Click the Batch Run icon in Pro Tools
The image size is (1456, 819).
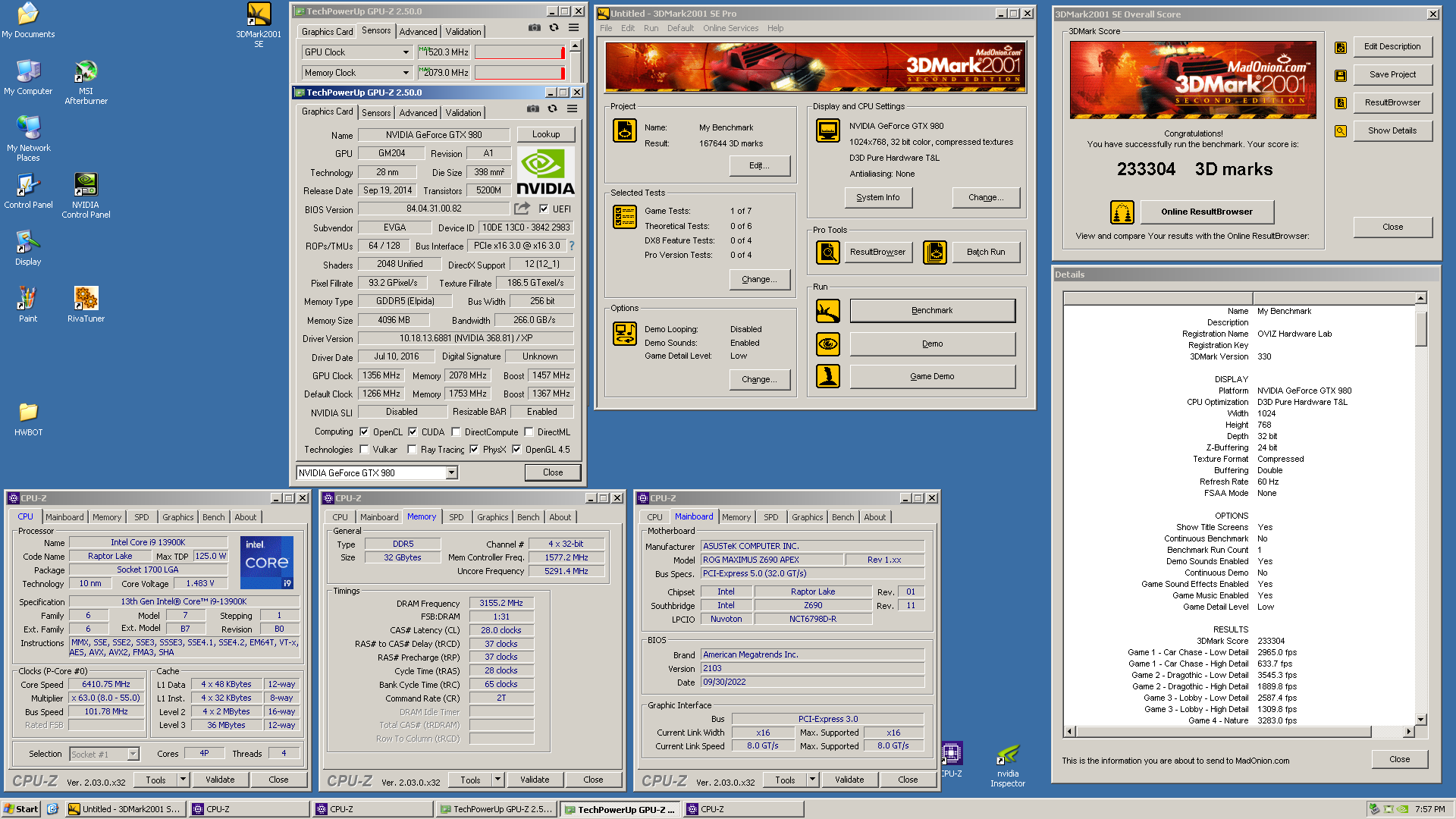(935, 252)
